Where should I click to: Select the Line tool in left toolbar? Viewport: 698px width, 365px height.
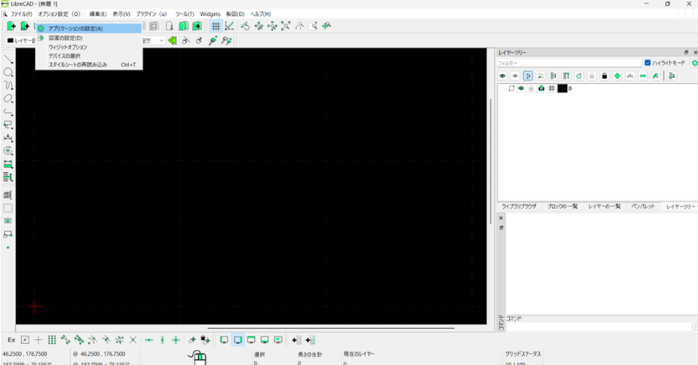(8, 59)
